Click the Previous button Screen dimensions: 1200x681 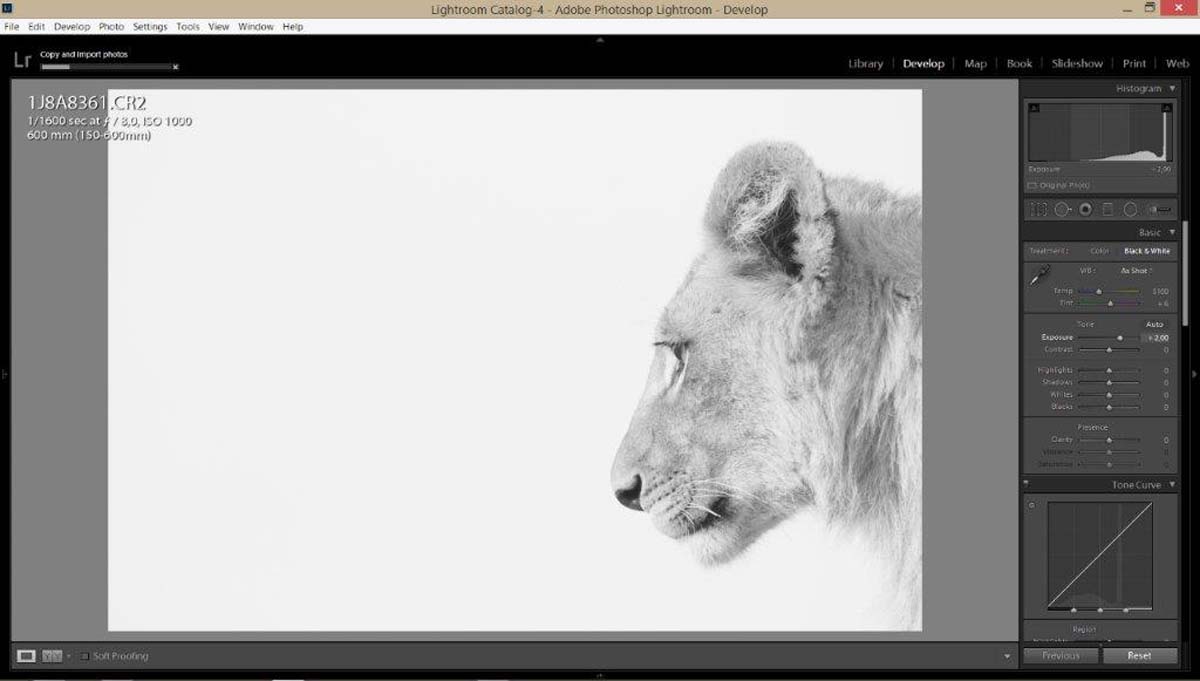click(x=1060, y=656)
